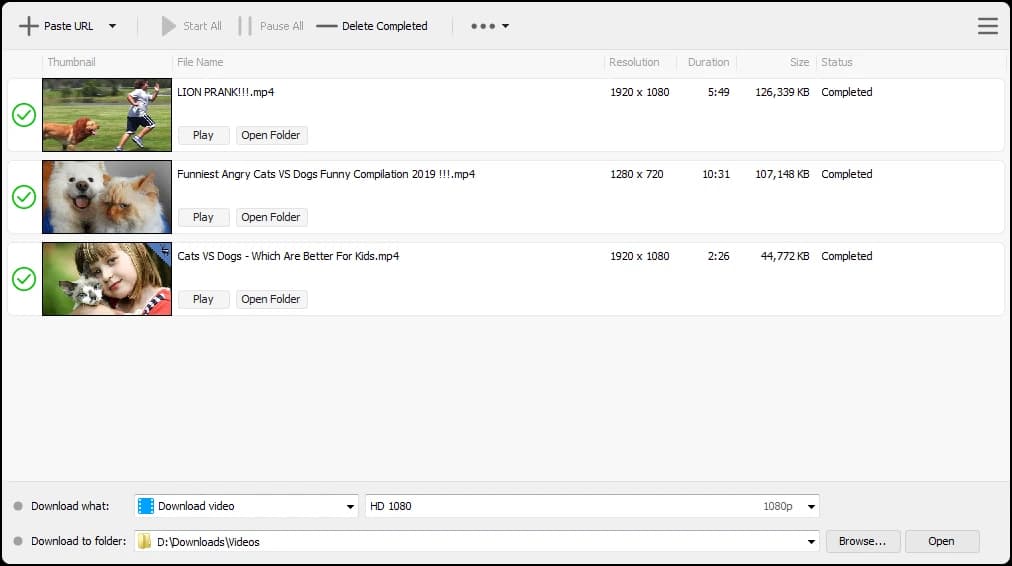1012x566 pixels.
Task: Sort by the Status column header
Action: pyautogui.click(x=836, y=62)
